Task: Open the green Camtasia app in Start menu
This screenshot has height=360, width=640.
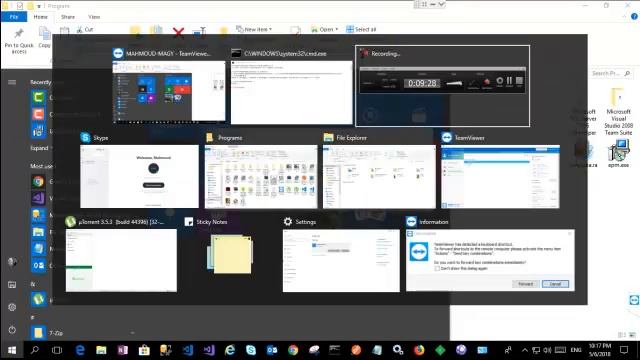Action: pos(38,97)
